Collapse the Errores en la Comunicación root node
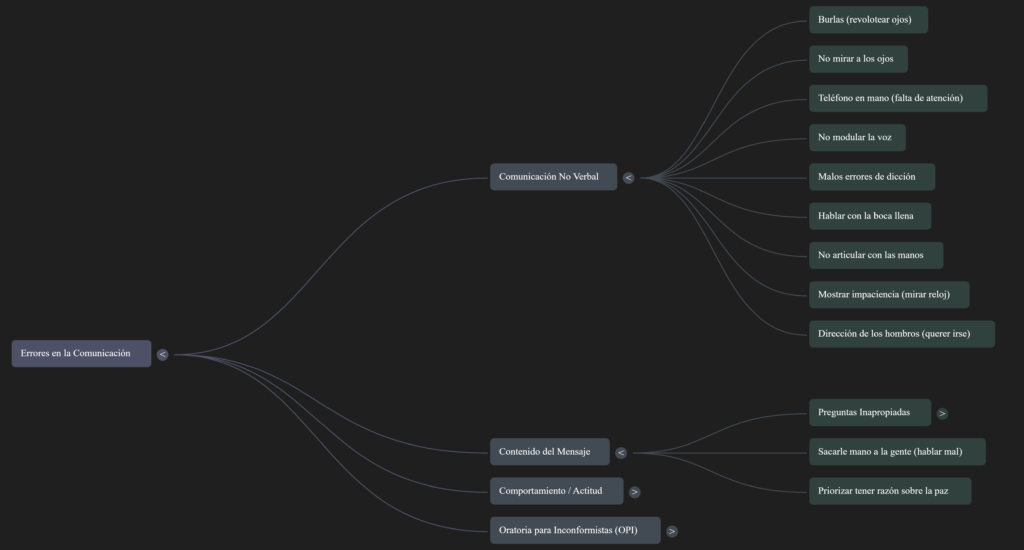Image resolution: width=1024 pixels, height=550 pixels. point(162,354)
